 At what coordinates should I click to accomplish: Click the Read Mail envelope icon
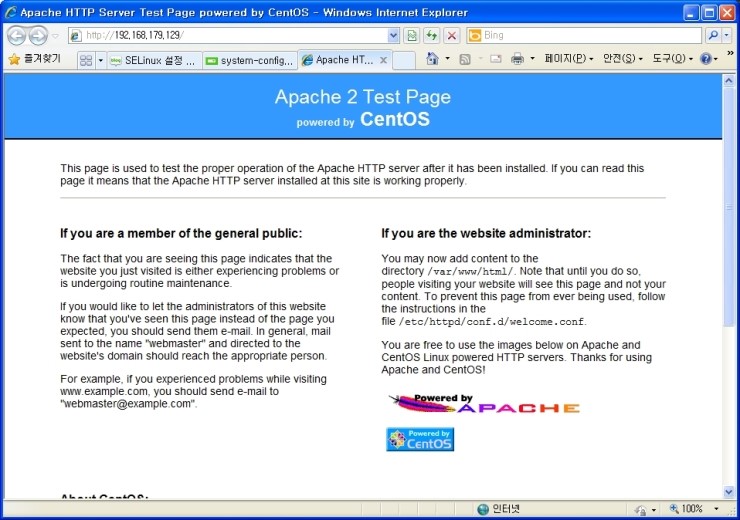(x=496, y=59)
